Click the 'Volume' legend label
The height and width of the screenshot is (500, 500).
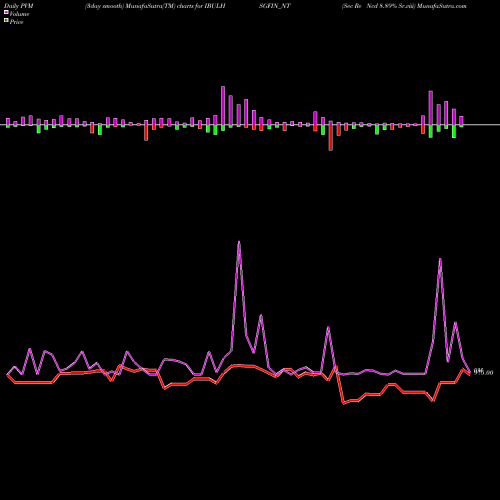click(x=19, y=14)
